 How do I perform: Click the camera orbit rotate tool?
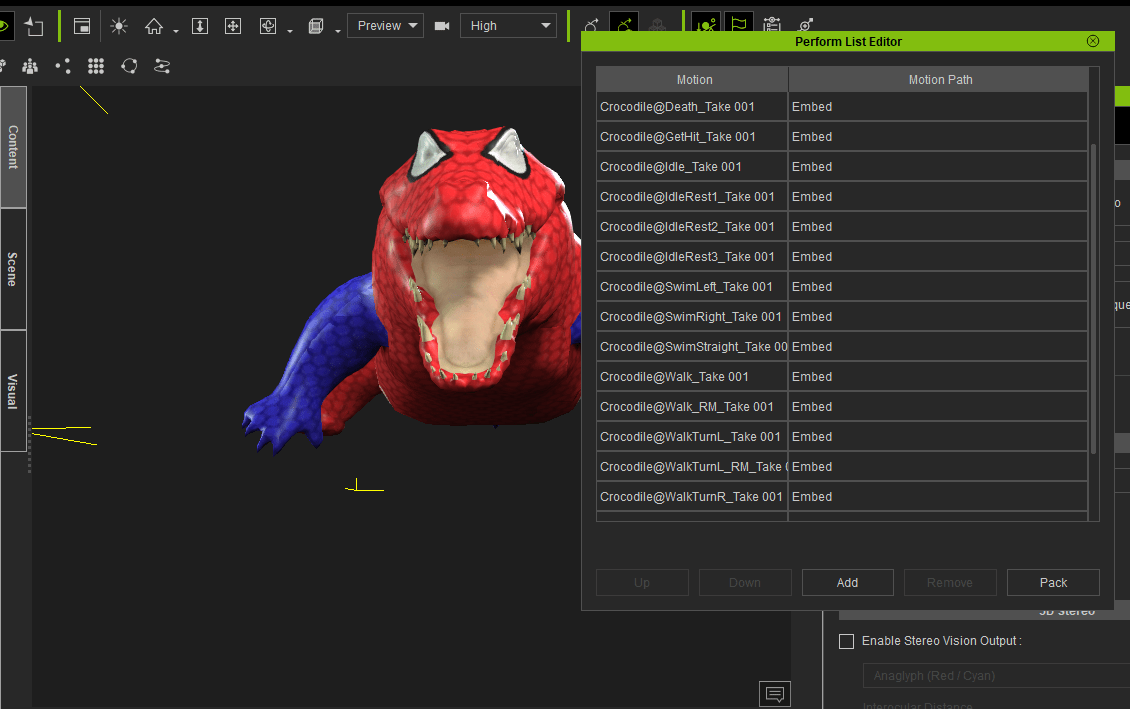267,26
